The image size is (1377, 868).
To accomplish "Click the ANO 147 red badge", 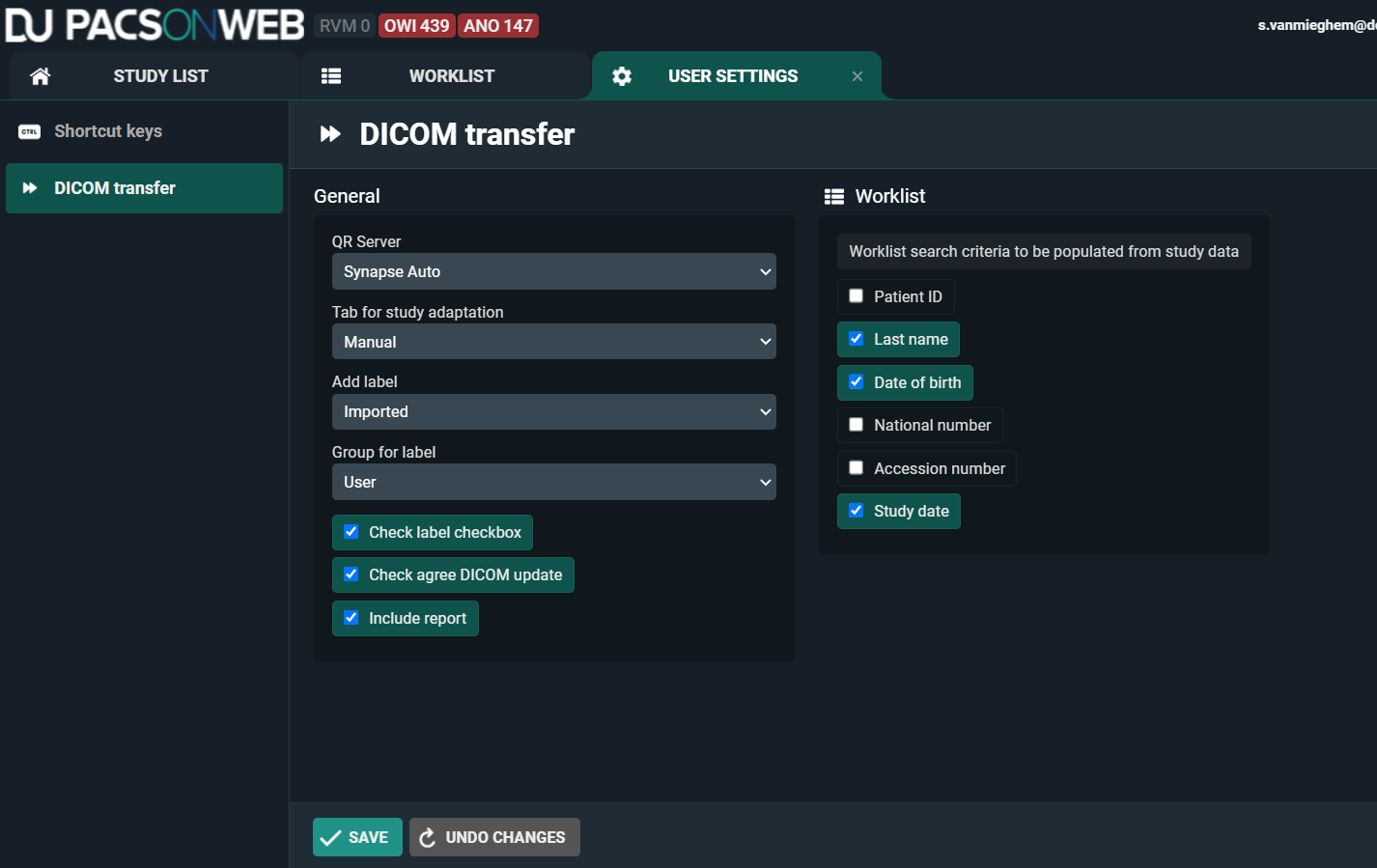I will click(497, 26).
